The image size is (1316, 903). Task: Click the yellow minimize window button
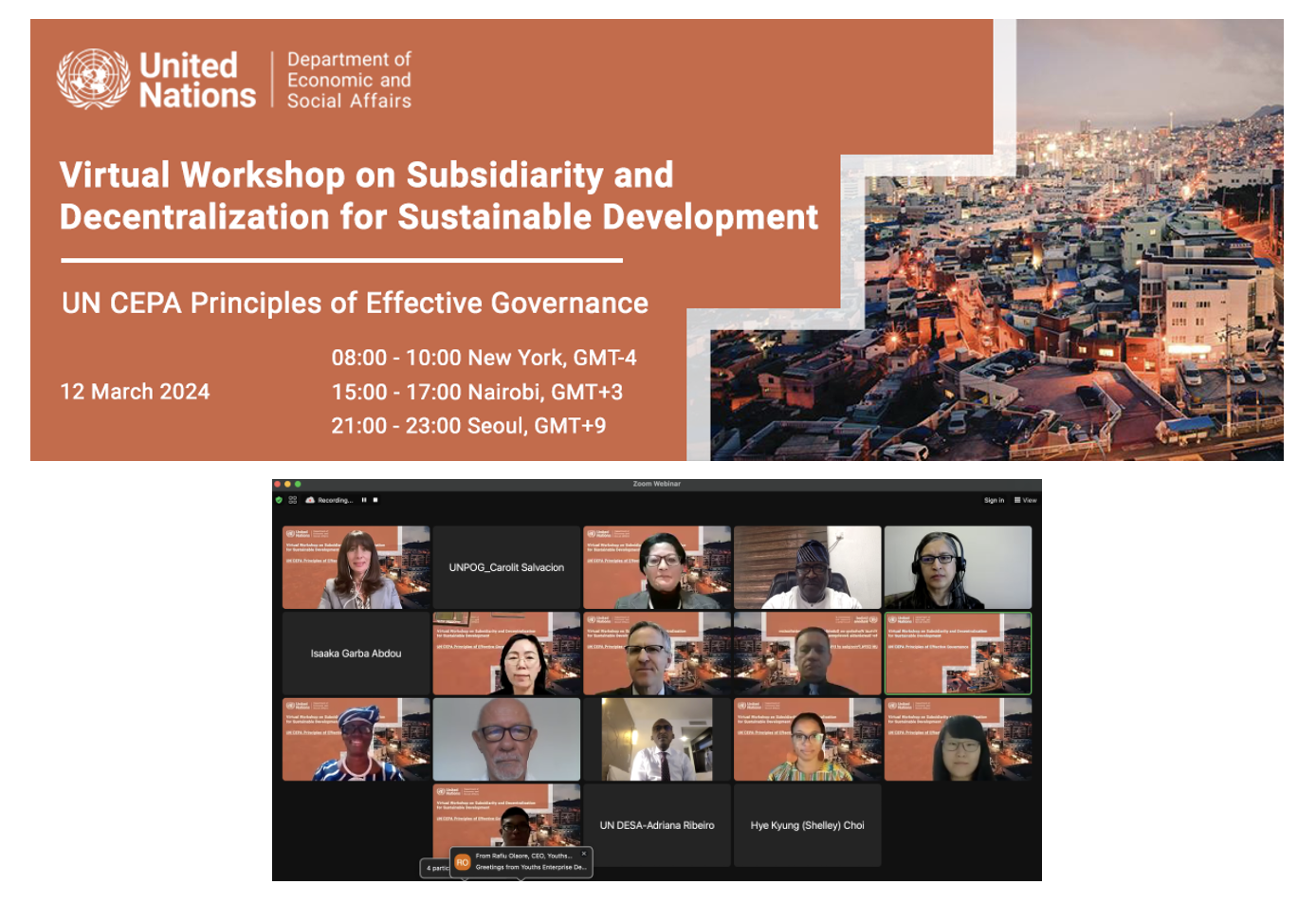pos(287,484)
